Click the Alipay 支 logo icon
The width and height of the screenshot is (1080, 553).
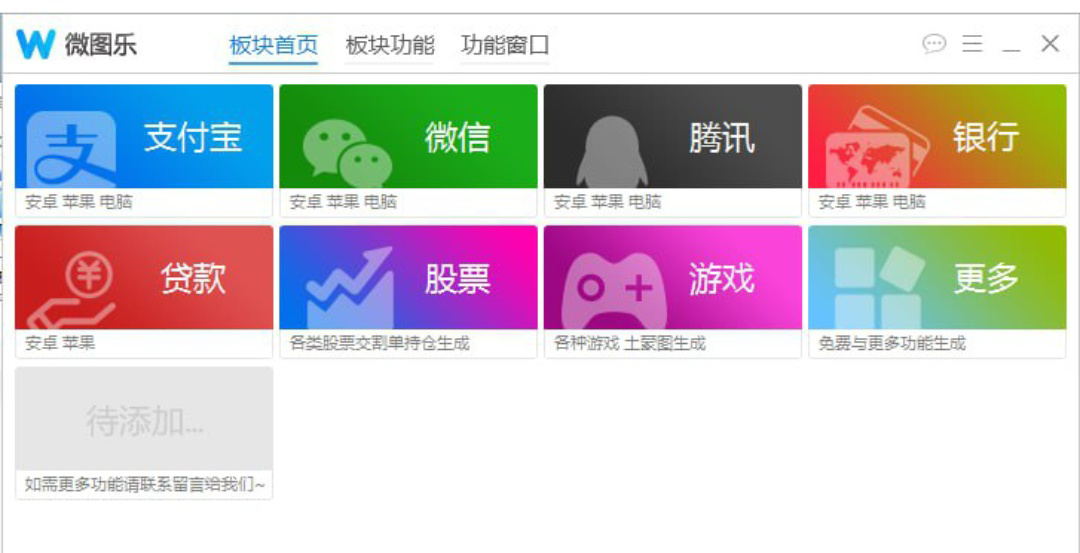[72, 149]
